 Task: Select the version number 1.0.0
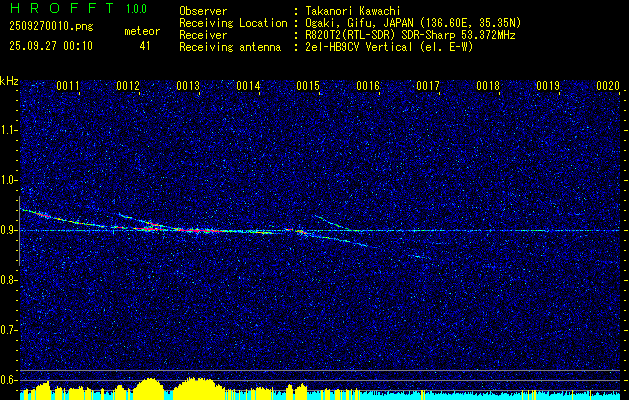click(136, 9)
